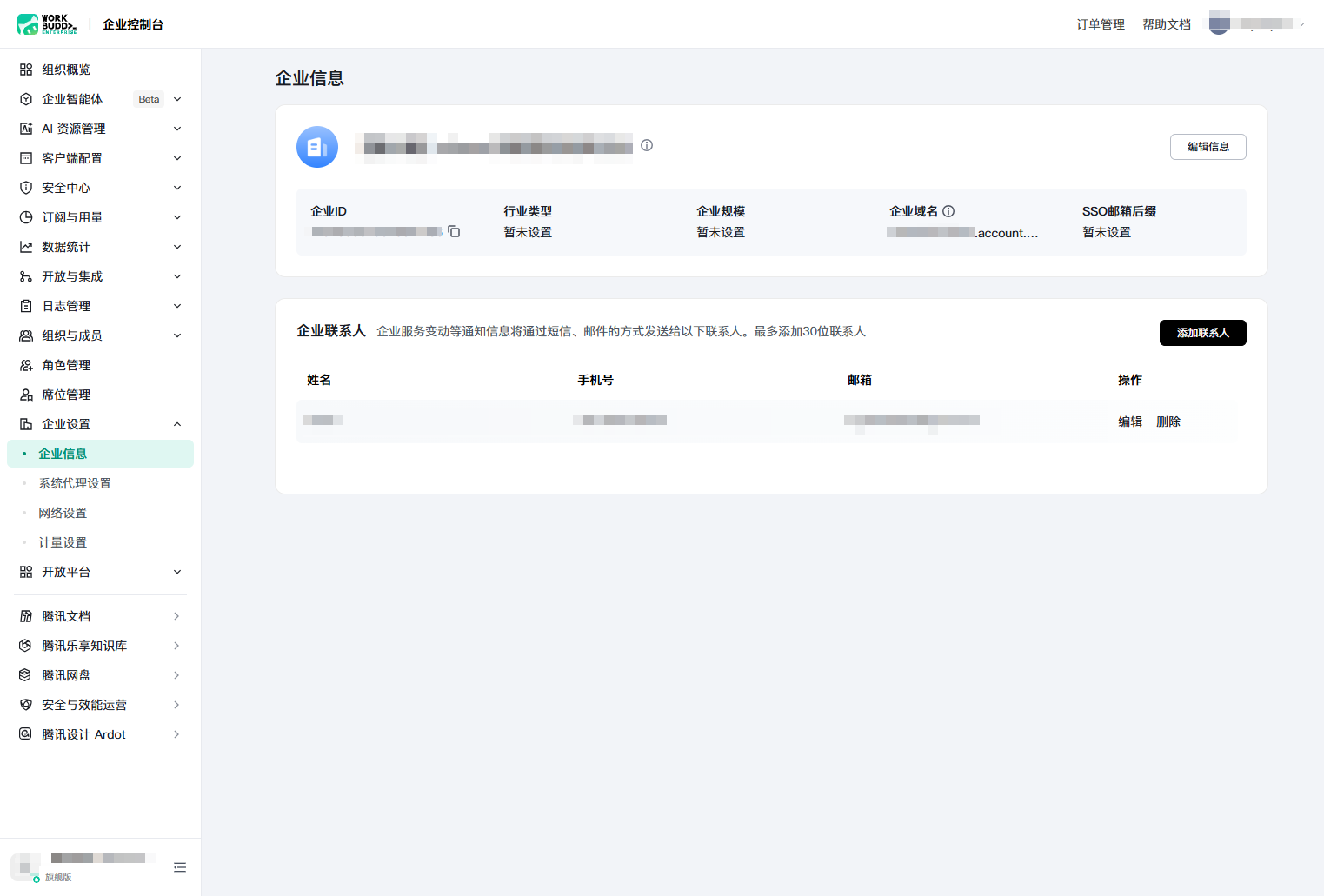The width and height of the screenshot is (1324, 896).
Task: Click the 客户端配置 window icon
Action: pyautogui.click(x=26, y=158)
